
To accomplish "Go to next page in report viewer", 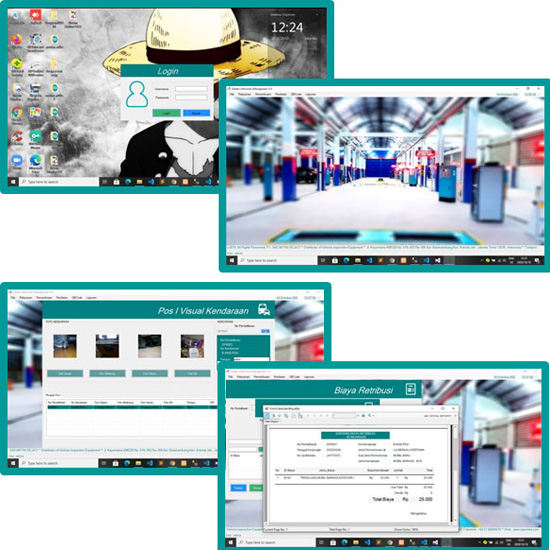I will click(x=321, y=415).
